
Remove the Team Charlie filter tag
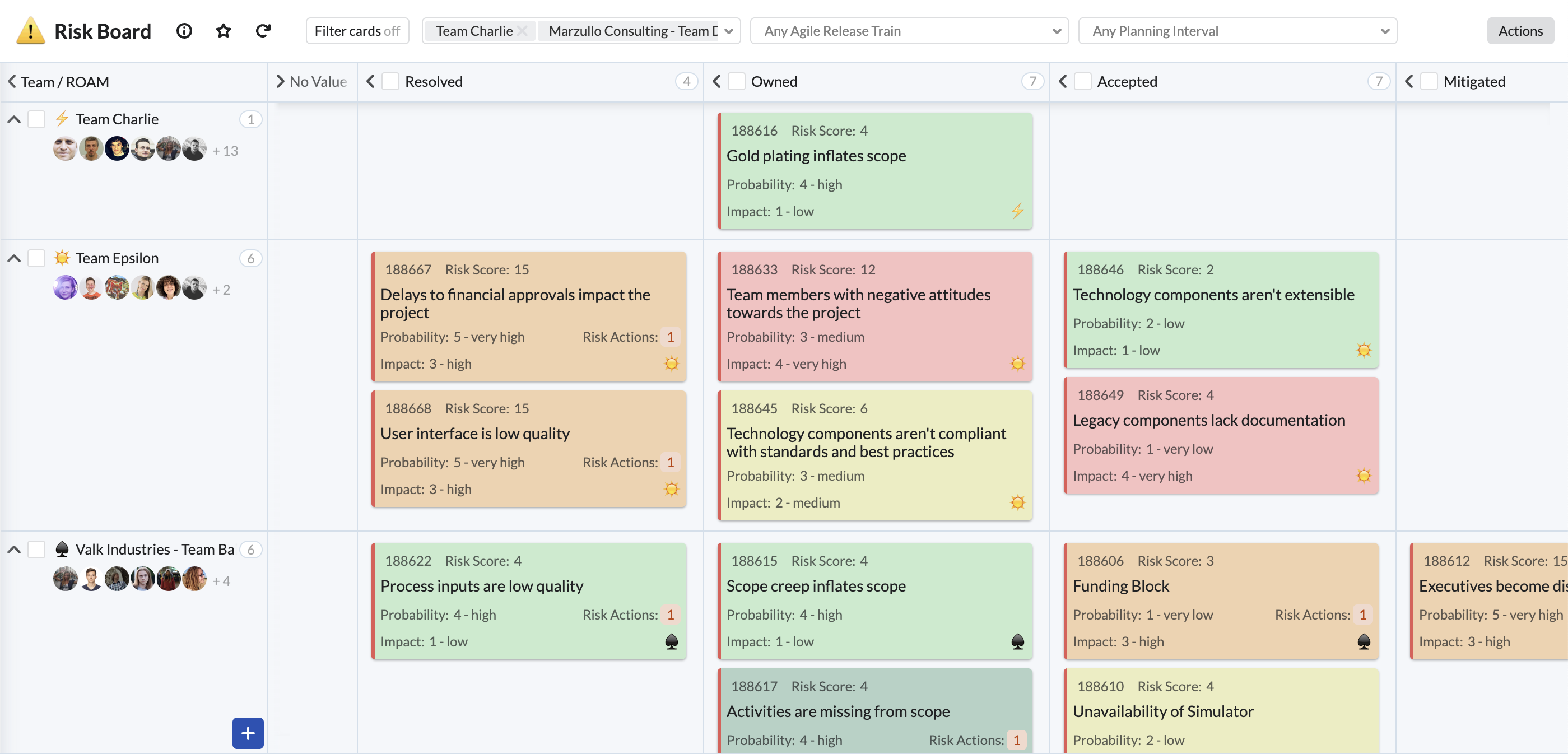coord(522,31)
